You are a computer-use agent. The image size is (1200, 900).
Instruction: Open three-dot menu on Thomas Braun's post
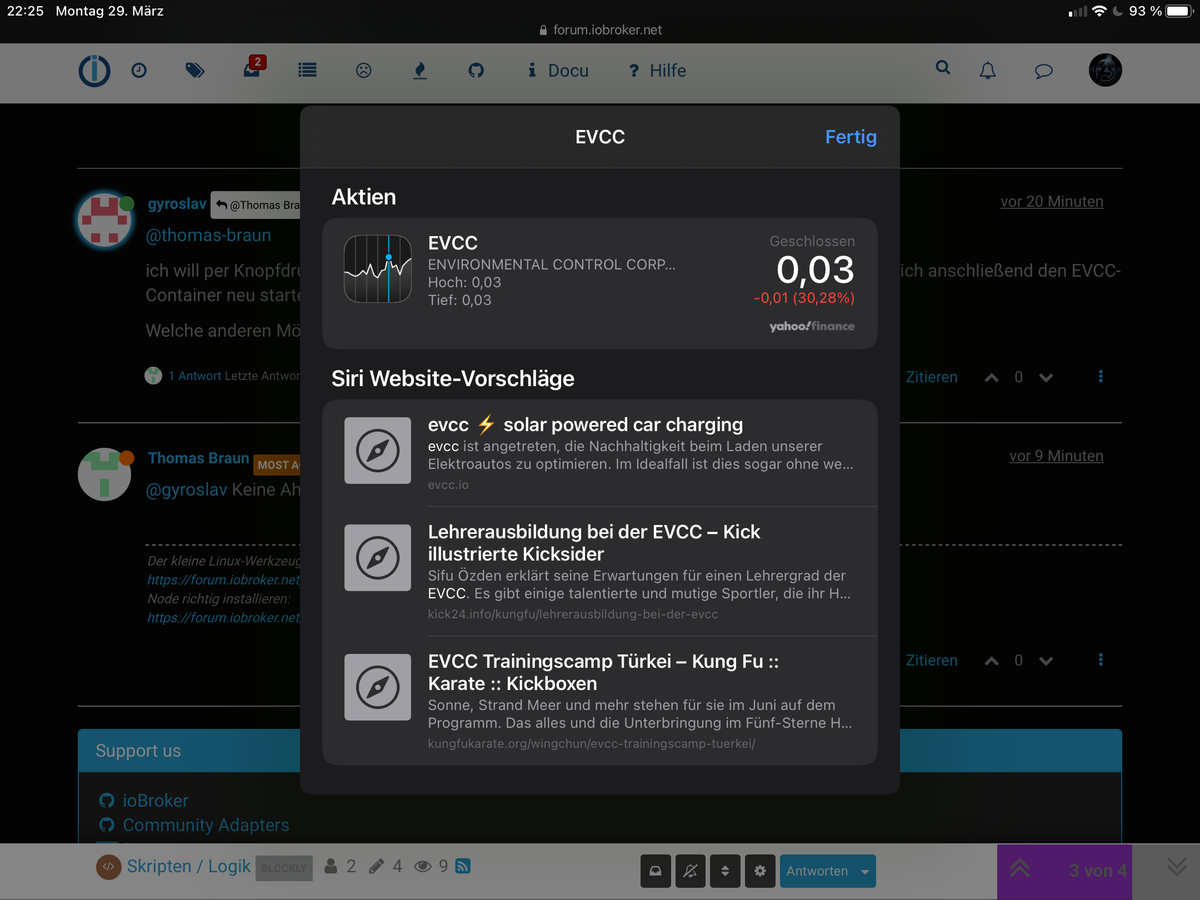coord(1100,660)
